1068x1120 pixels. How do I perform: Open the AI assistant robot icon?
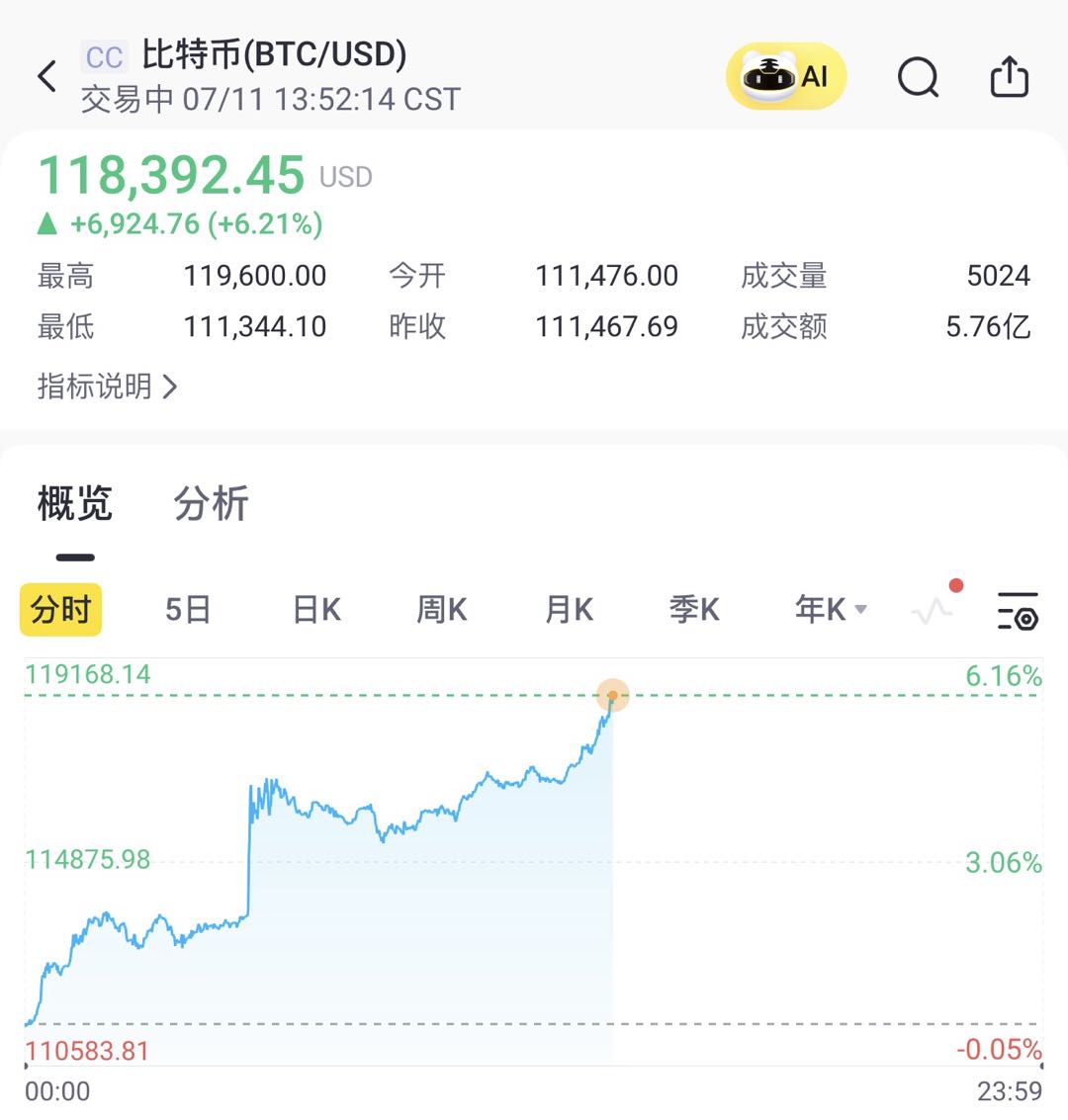[786, 76]
